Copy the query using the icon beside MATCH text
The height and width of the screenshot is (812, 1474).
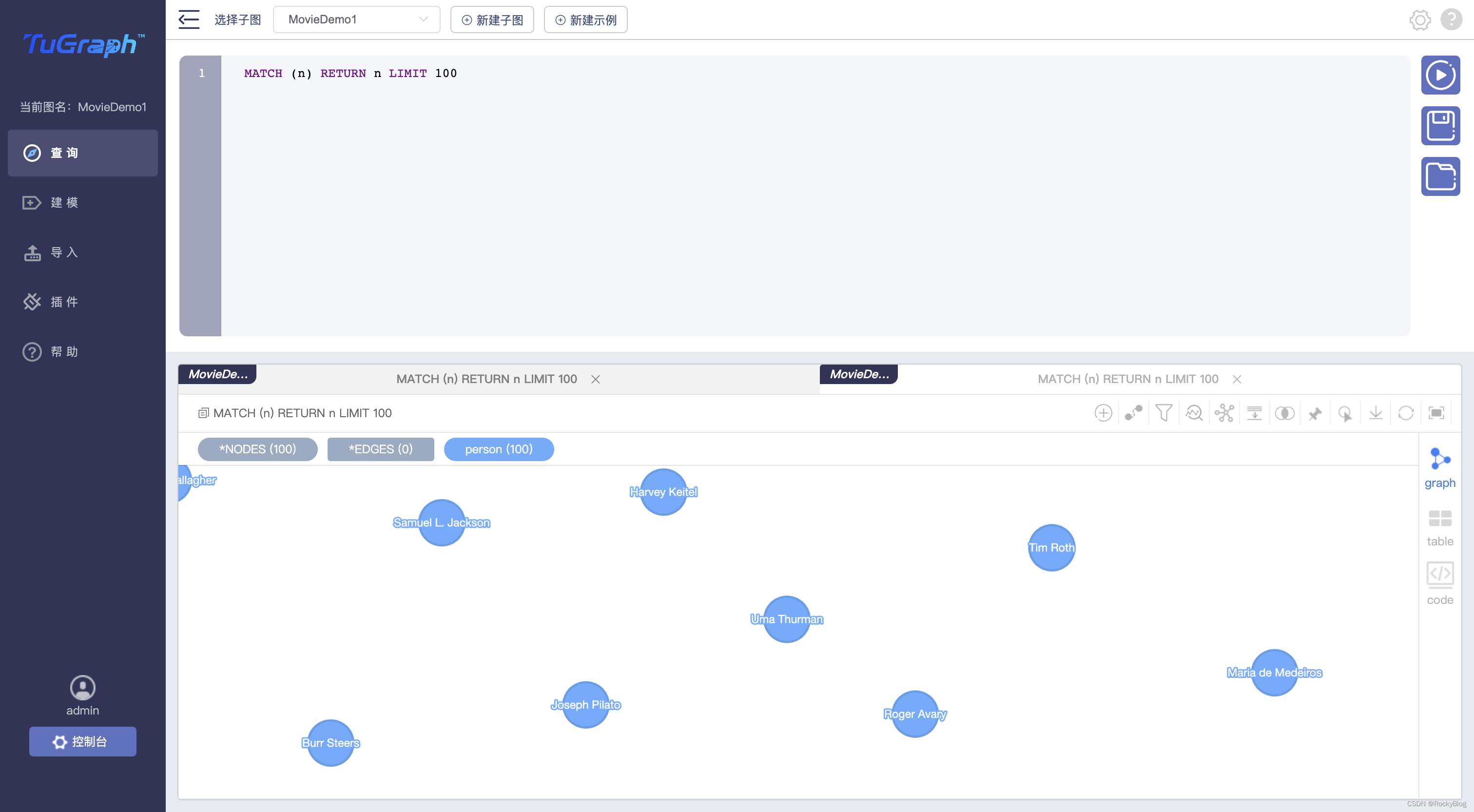pos(203,413)
